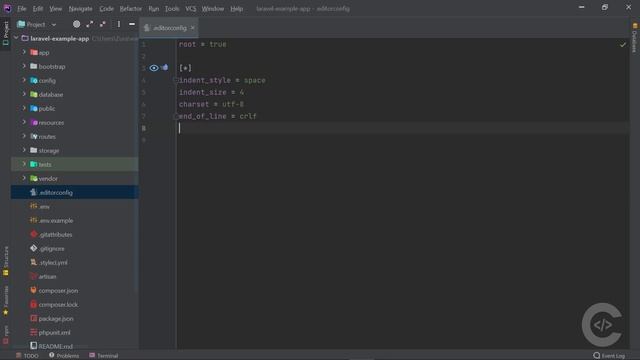This screenshot has width=640, height=360.
Task: Select .editorconfig file in project tree
Action: [75, 192]
